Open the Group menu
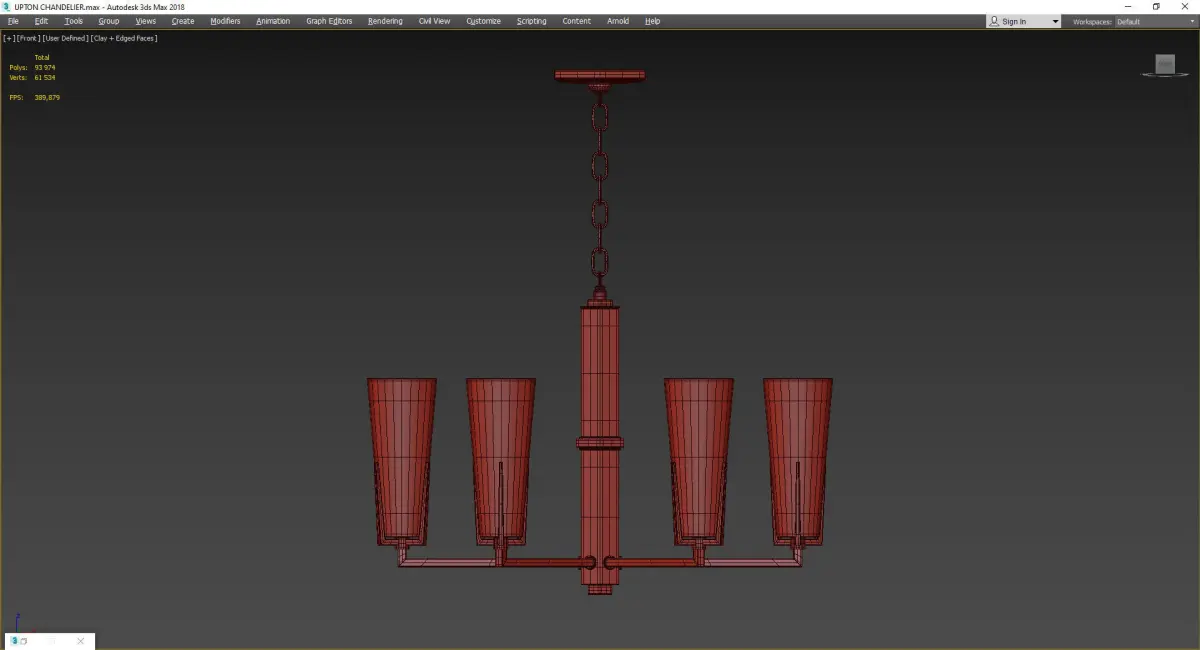Viewport: 1200px width, 650px height. 108,21
